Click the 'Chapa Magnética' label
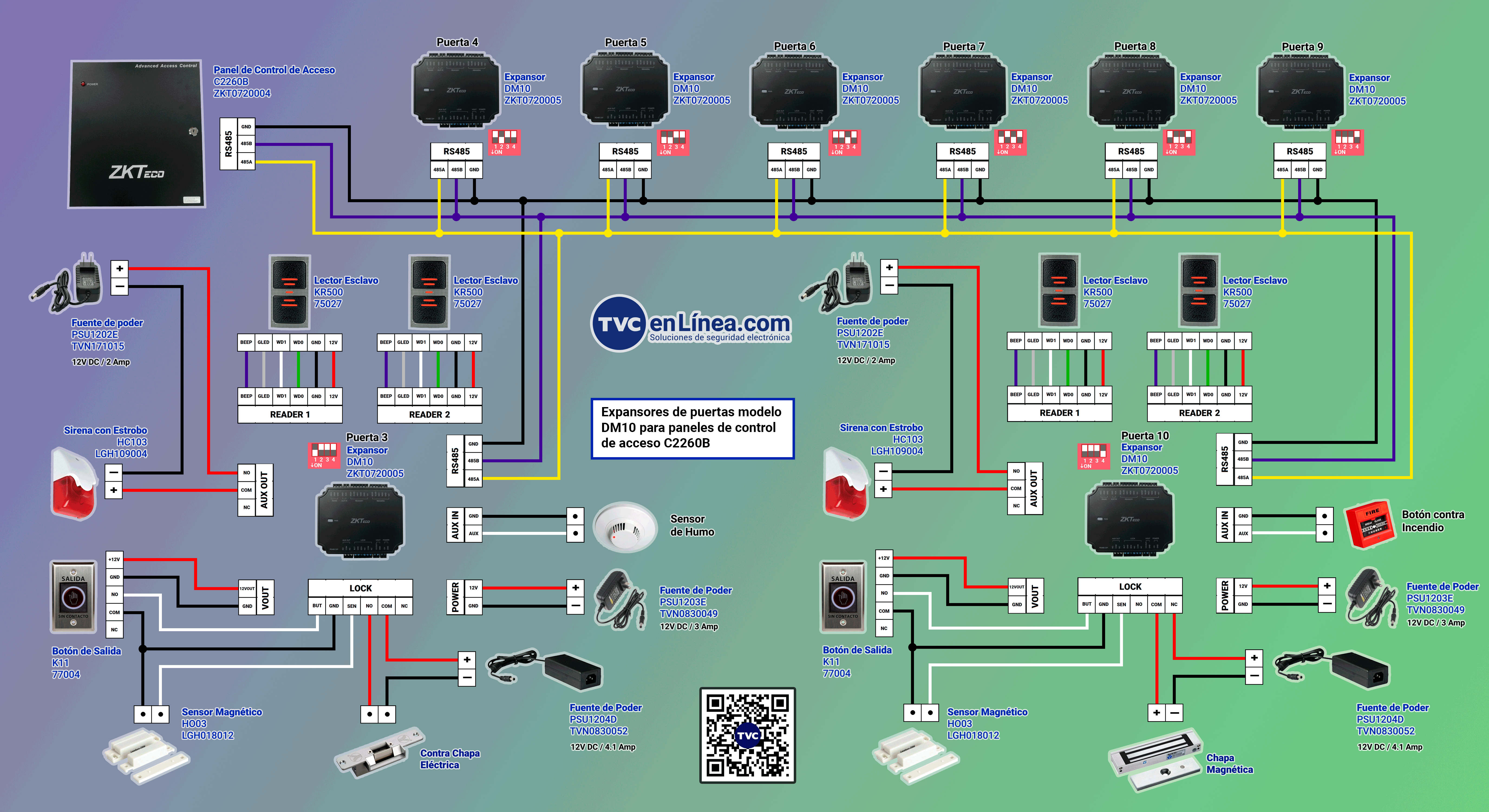1489x812 pixels. click(x=1229, y=764)
